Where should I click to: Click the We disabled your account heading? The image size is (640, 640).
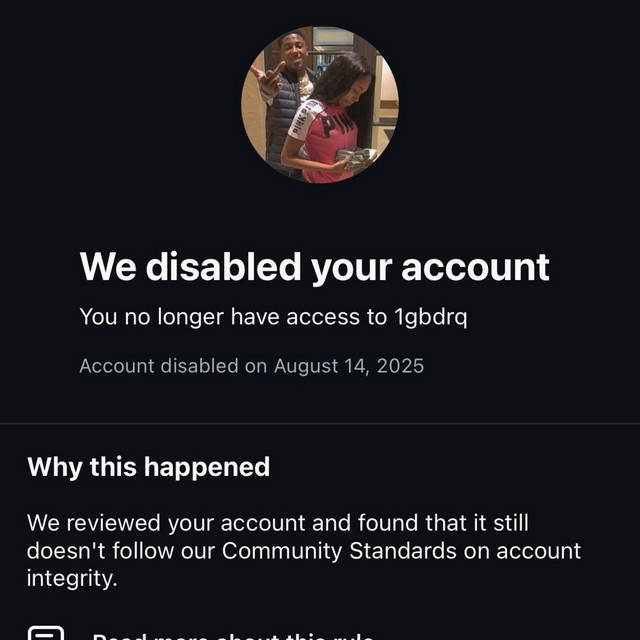pos(314,267)
